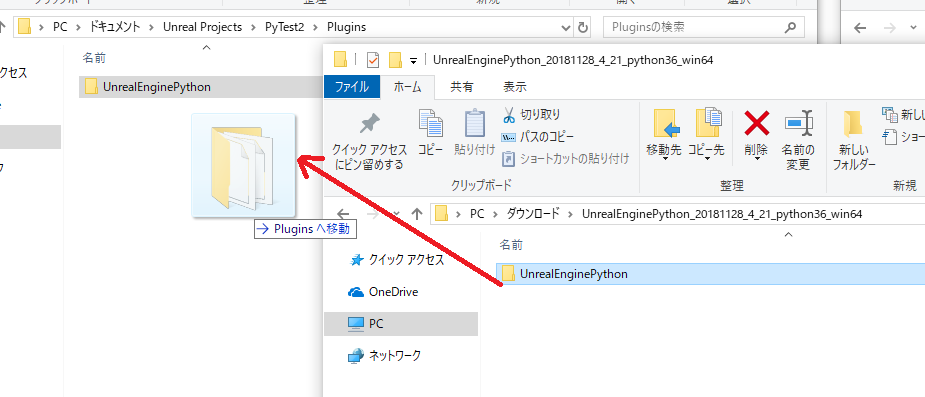The width and height of the screenshot is (925, 397).
Task: Click Paste Shortcut in the clipboard group
Action: click(566, 159)
